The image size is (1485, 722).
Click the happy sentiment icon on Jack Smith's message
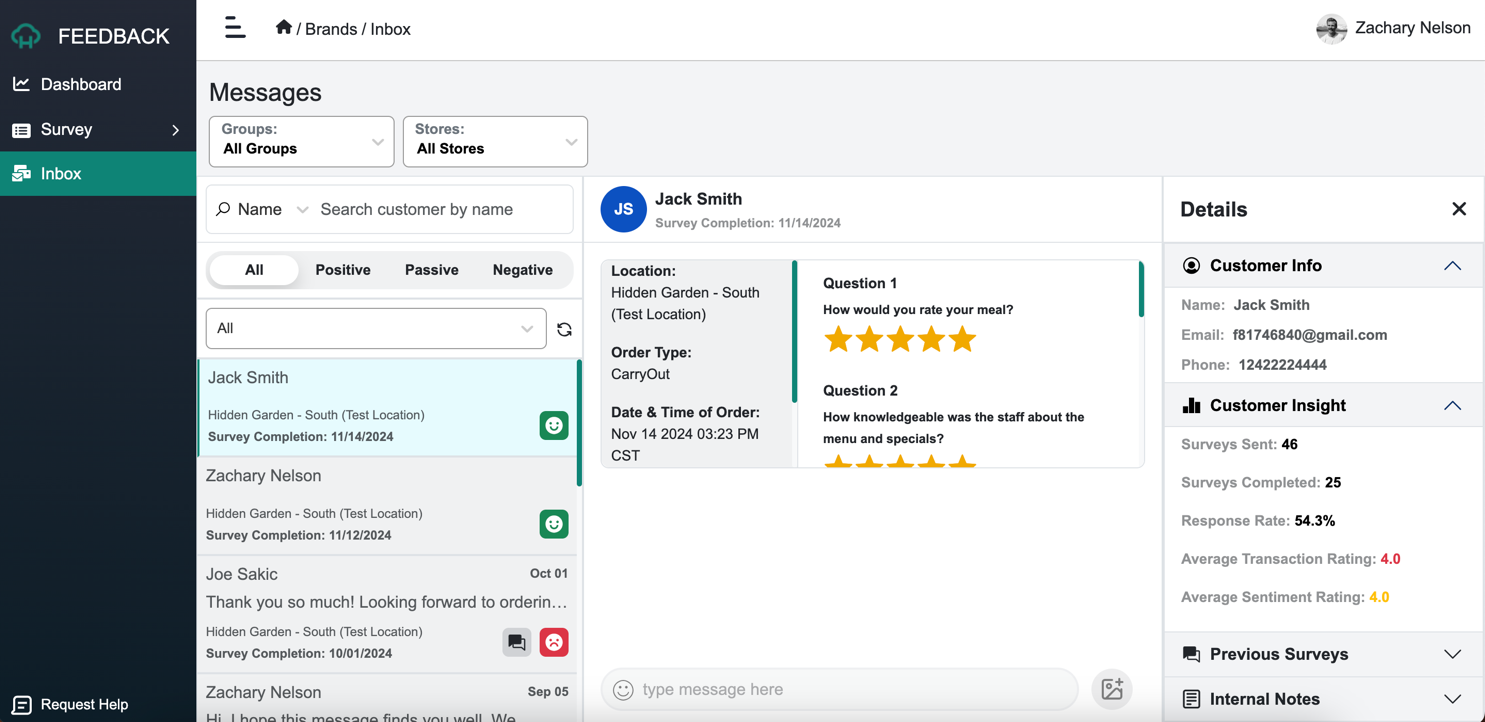click(x=553, y=425)
